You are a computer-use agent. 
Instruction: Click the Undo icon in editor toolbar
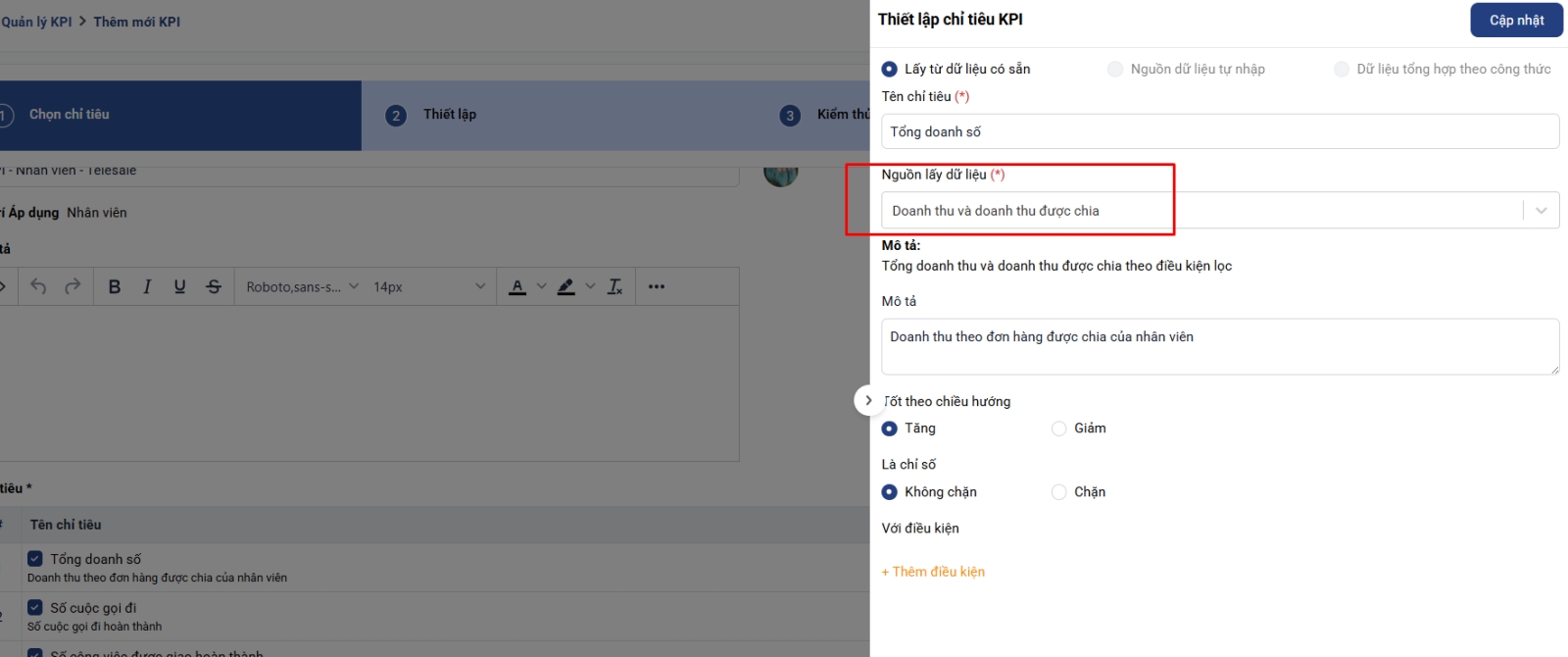pos(38,286)
